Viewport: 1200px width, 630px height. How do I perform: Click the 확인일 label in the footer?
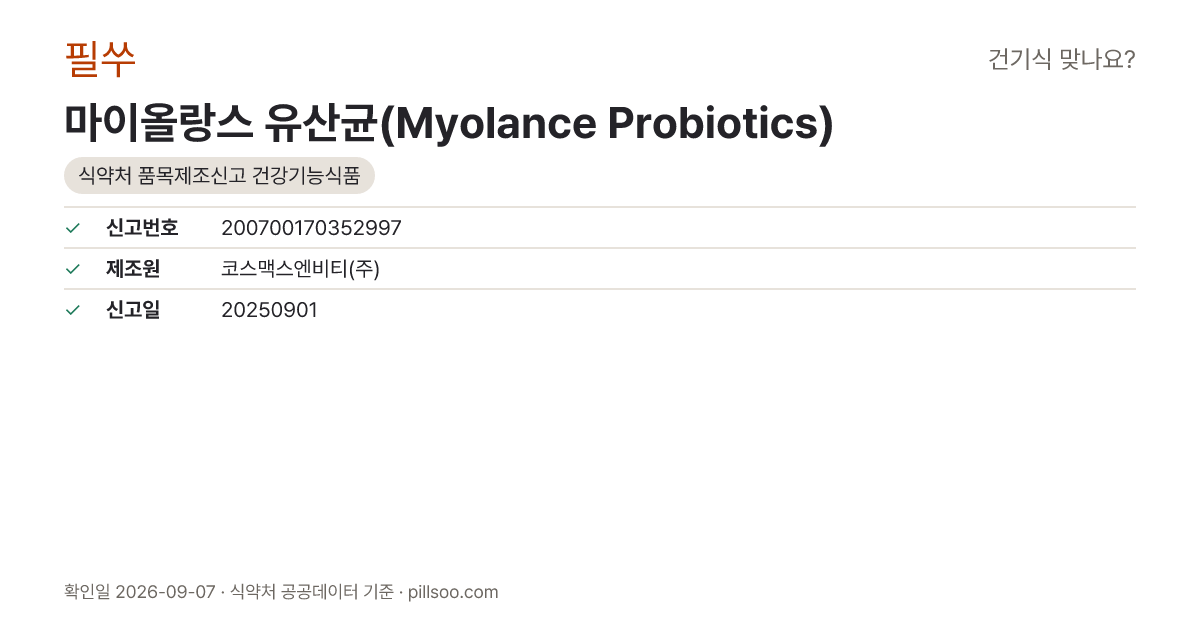click(x=87, y=592)
